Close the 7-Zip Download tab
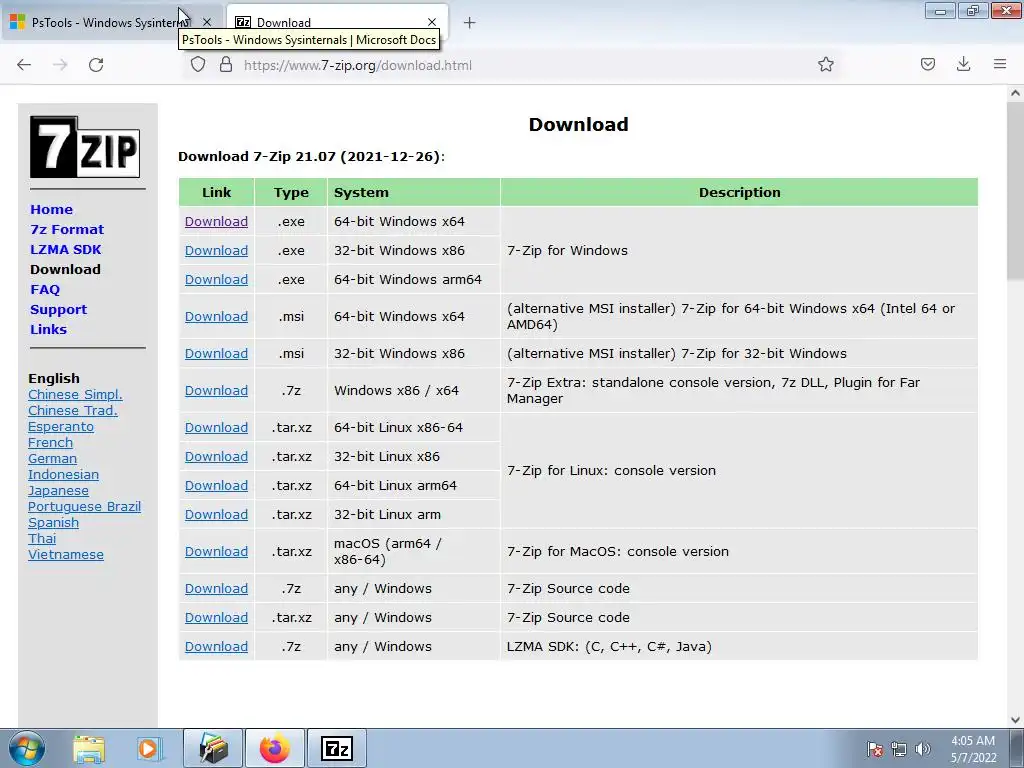Image resolution: width=1024 pixels, height=768 pixels. (x=432, y=22)
